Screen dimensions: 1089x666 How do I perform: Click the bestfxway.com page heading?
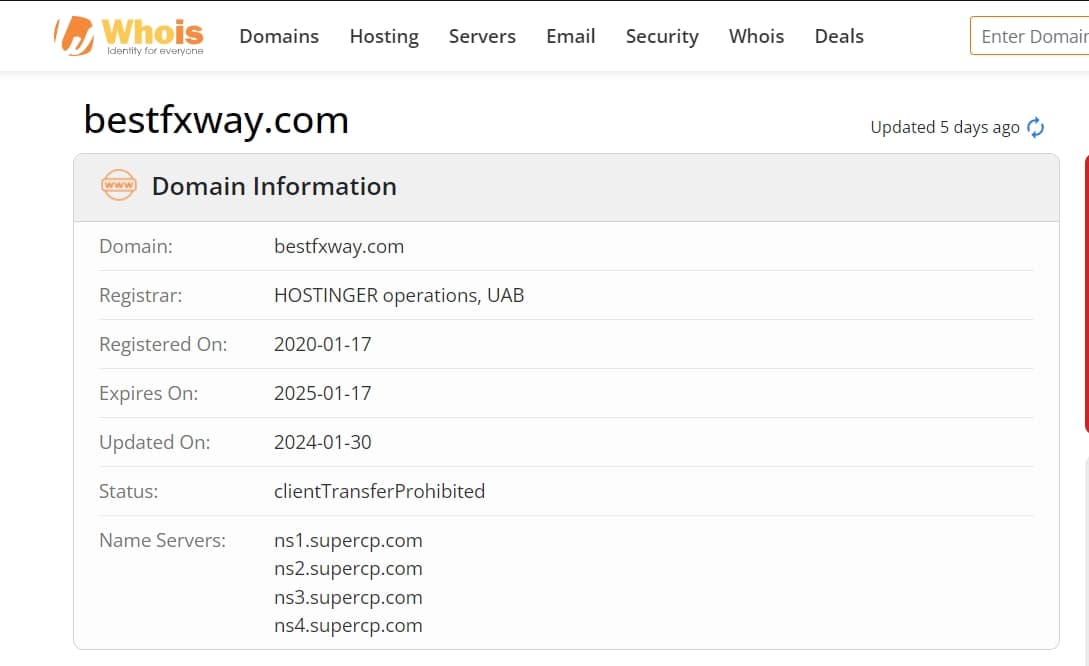216,120
